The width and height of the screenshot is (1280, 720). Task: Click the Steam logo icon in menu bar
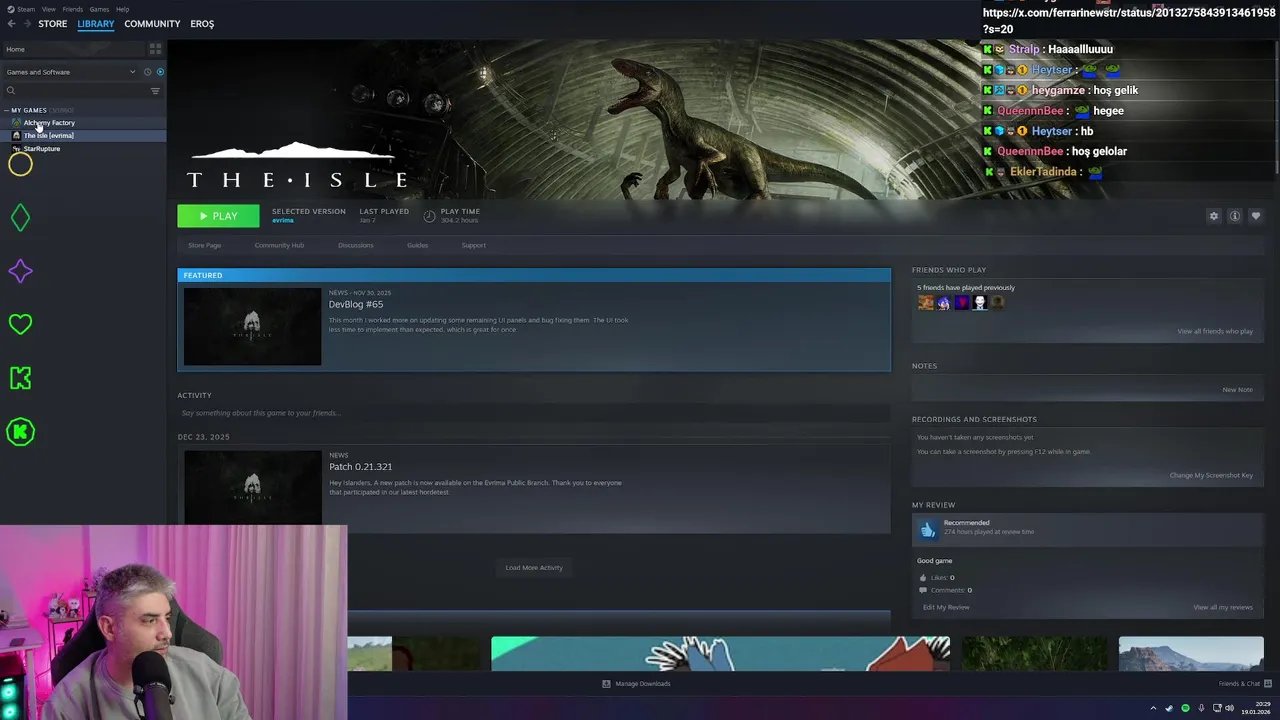coord(10,9)
